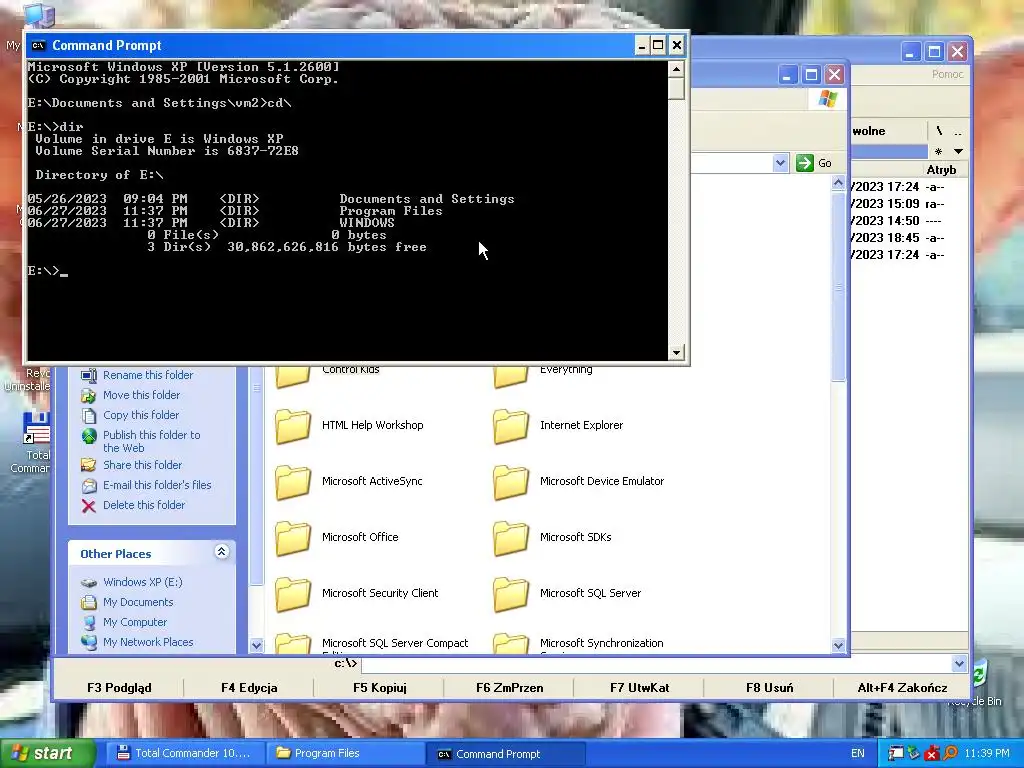
Task: Select the Microsoft Office folder icon
Action: tap(293, 538)
